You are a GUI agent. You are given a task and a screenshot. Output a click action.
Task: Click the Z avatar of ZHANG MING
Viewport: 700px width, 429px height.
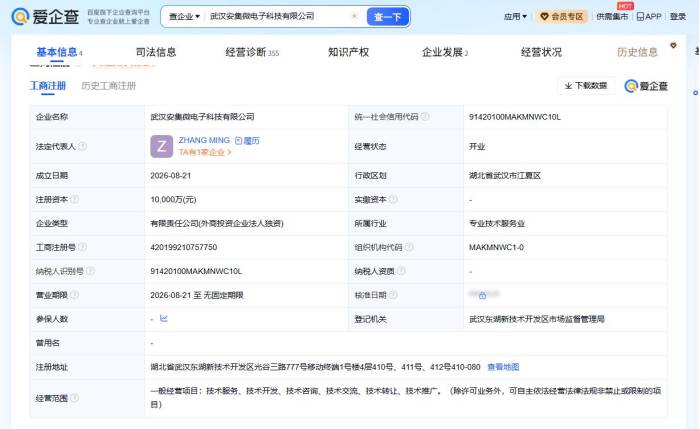tap(162, 146)
